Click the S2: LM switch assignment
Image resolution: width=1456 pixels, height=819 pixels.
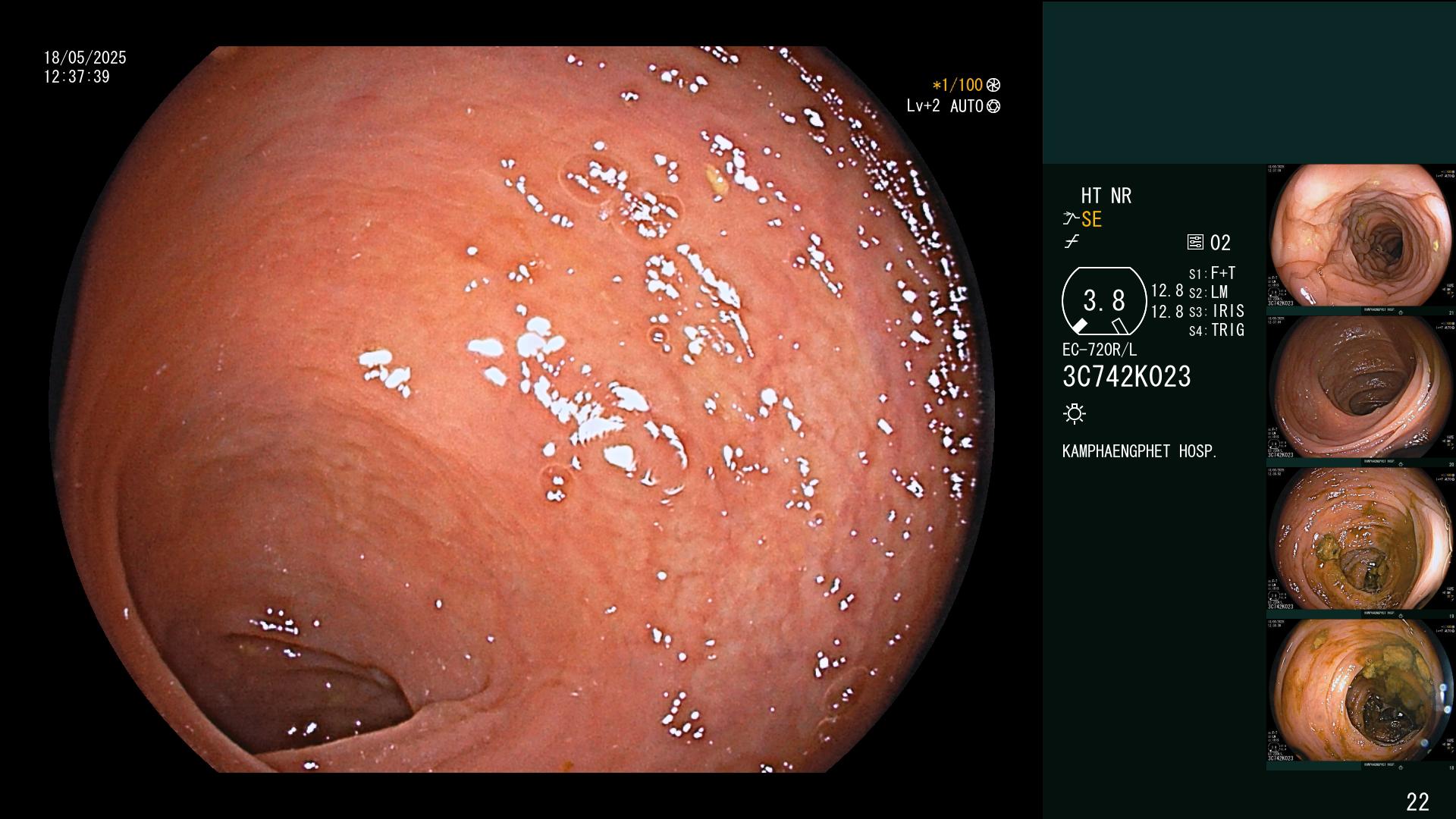click(1208, 292)
